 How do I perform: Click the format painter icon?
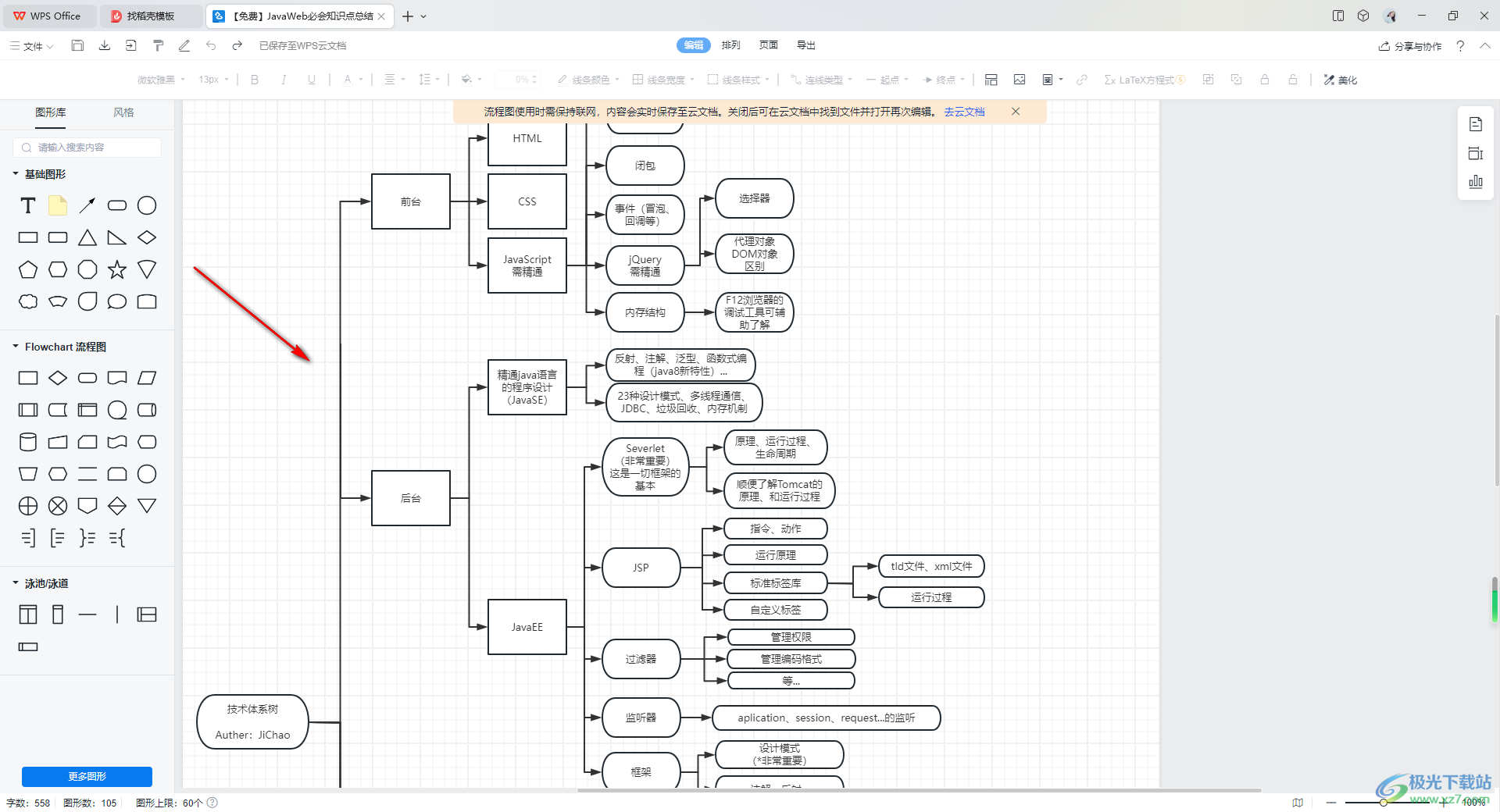coord(158,45)
